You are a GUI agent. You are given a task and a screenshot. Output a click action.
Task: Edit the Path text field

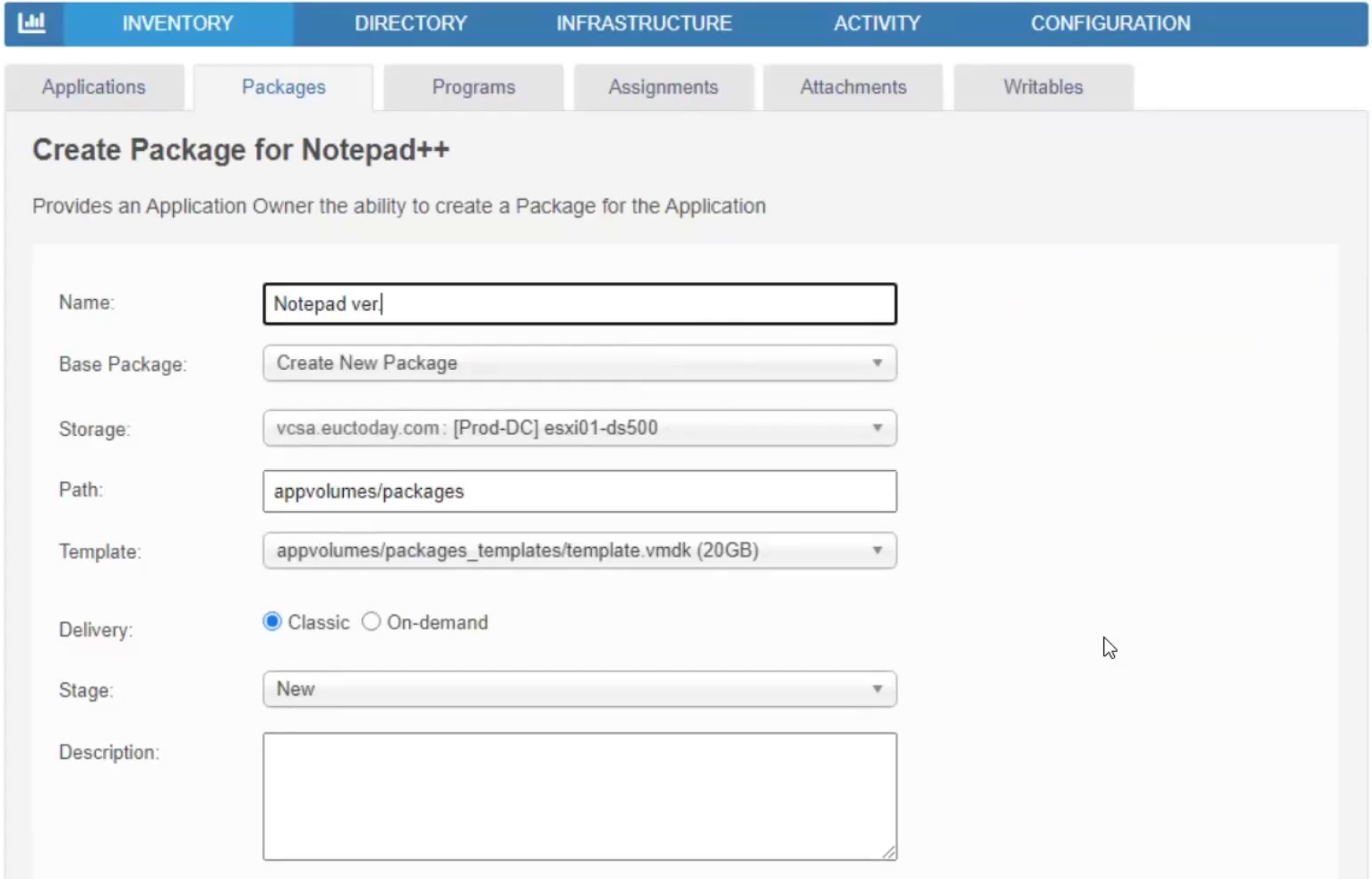point(579,491)
